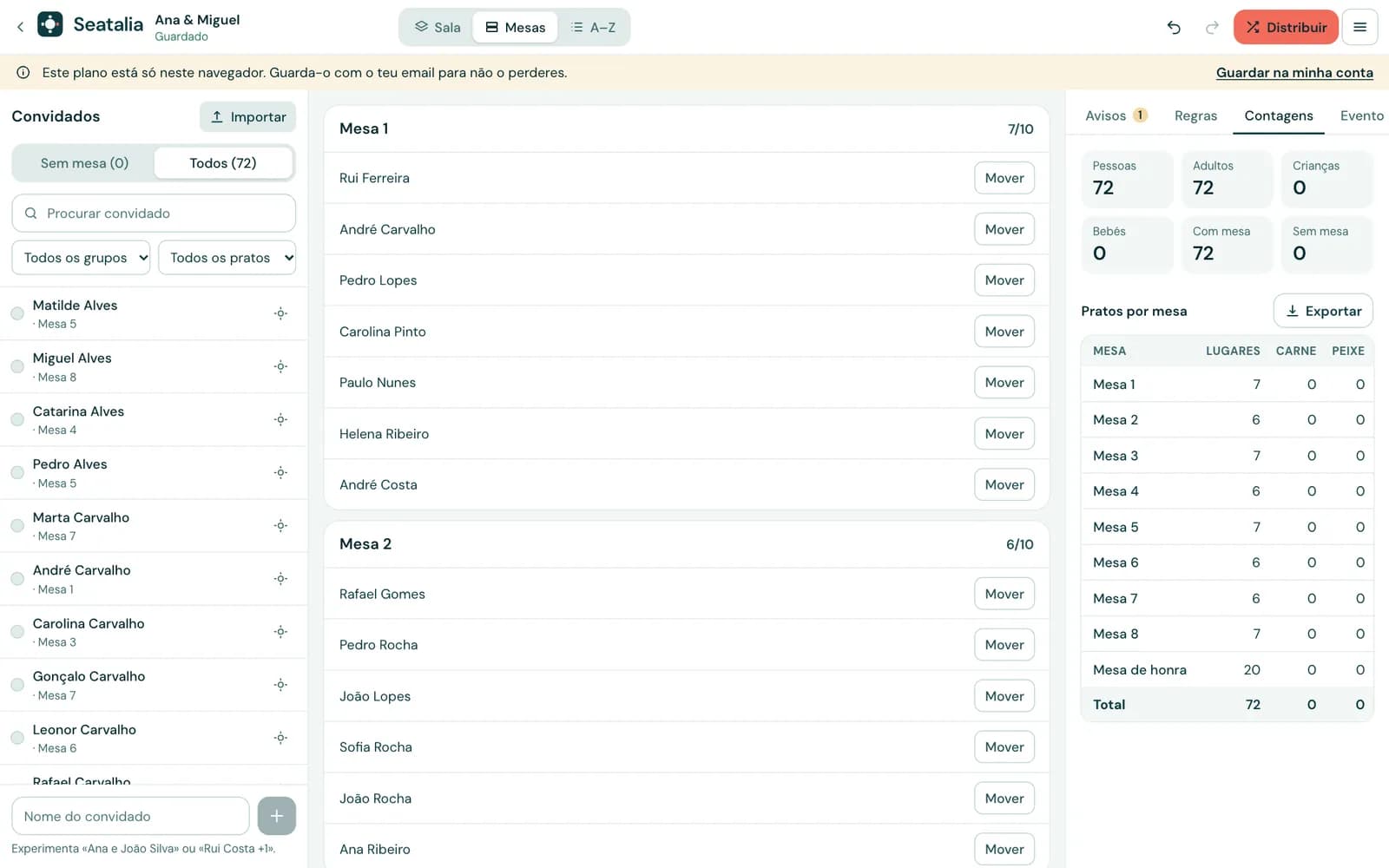Click the Distribuir button

pos(1286,27)
